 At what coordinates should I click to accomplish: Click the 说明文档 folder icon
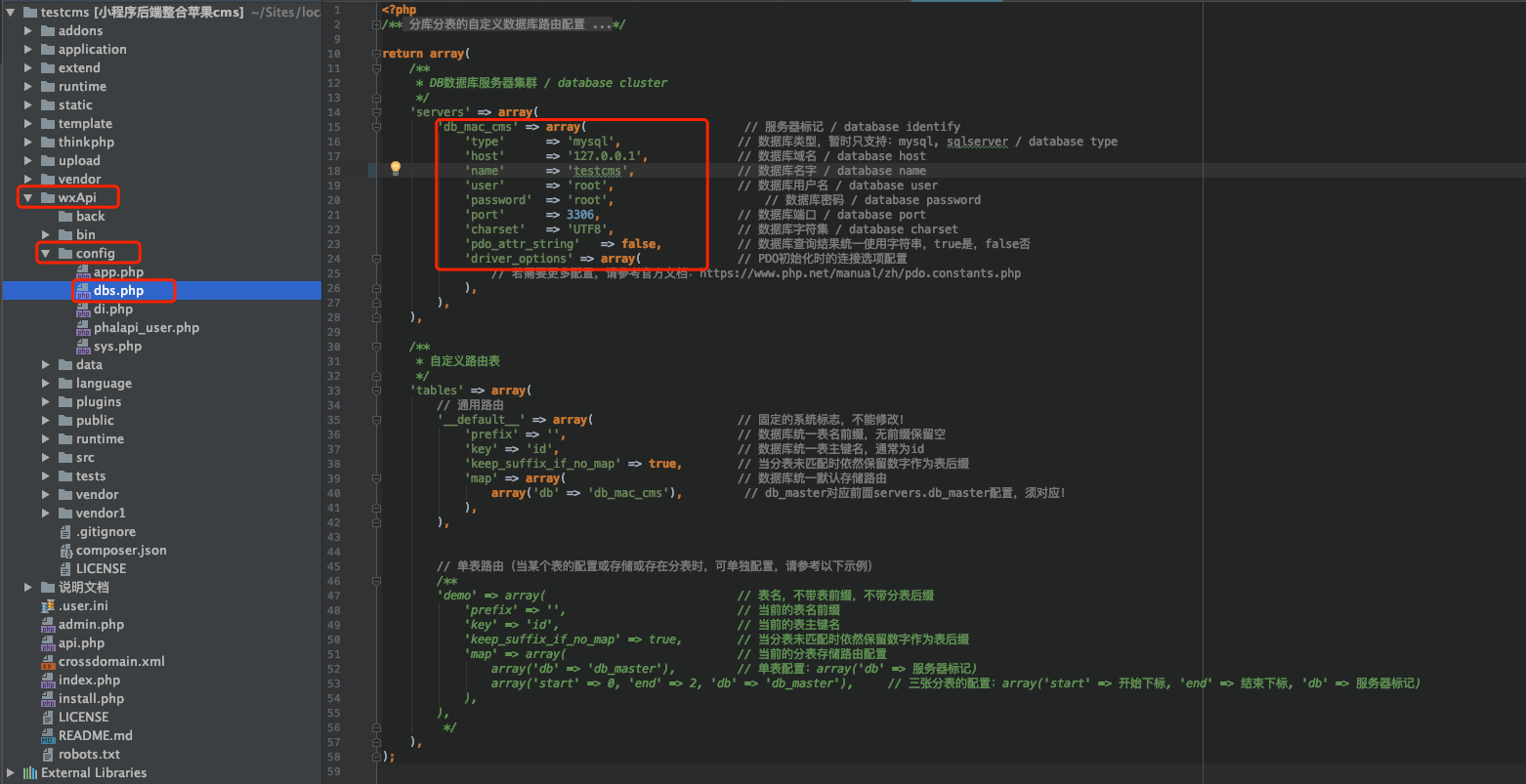pyautogui.click(x=48, y=588)
